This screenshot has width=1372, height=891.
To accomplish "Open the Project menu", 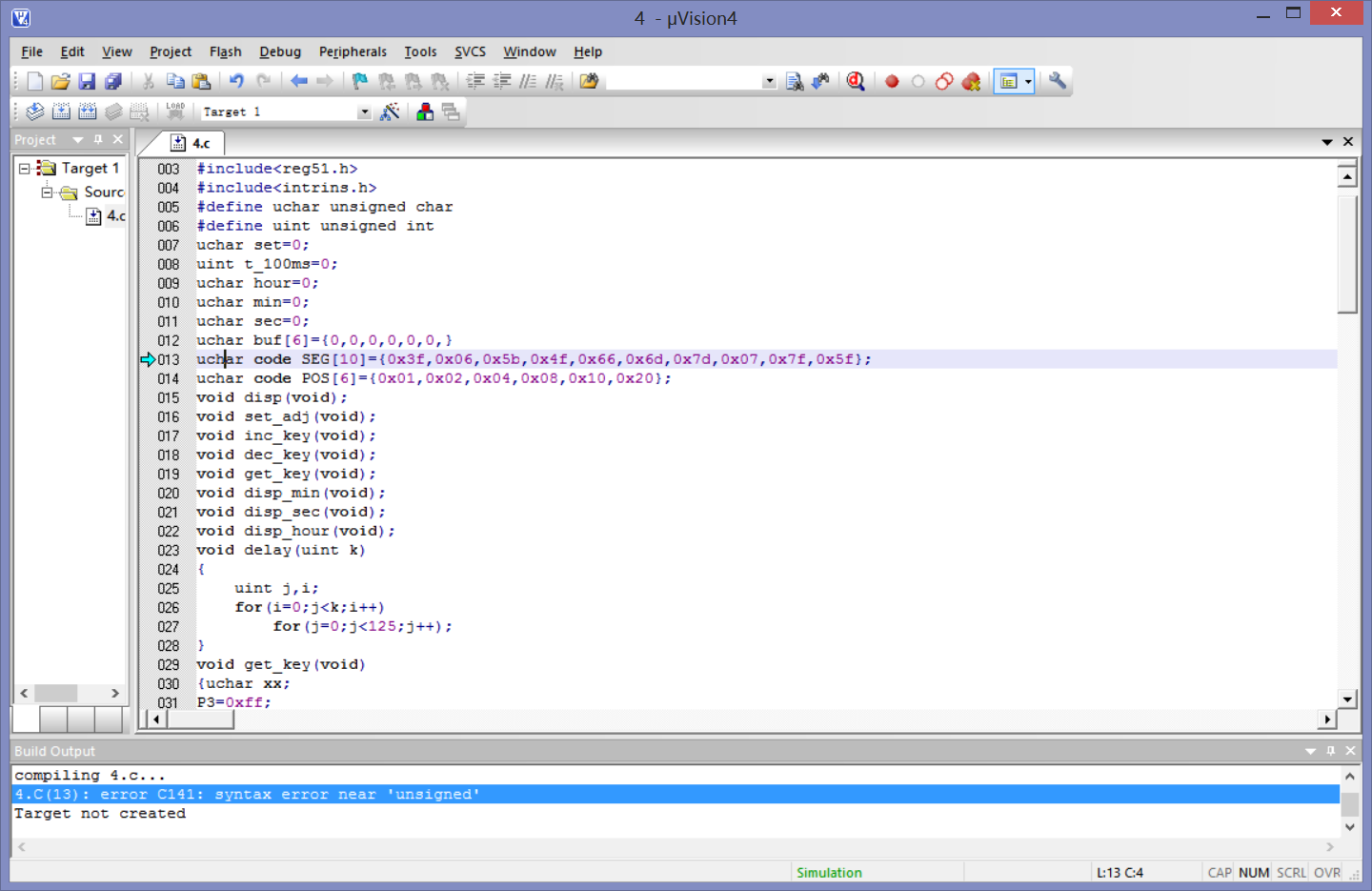I will pyautogui.click(x=171, y=51).
